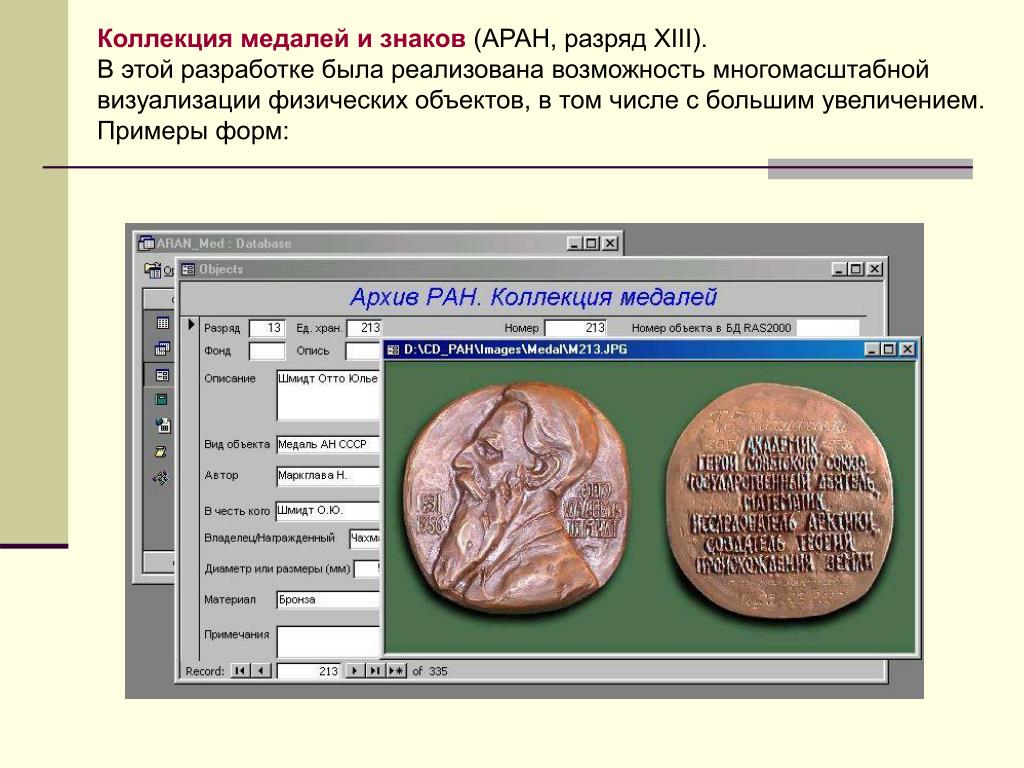Screen dimensions: 1024x768
Task: Open the Macros icon in sidebar
Action: pyautogui.click(x=161, y=451)
